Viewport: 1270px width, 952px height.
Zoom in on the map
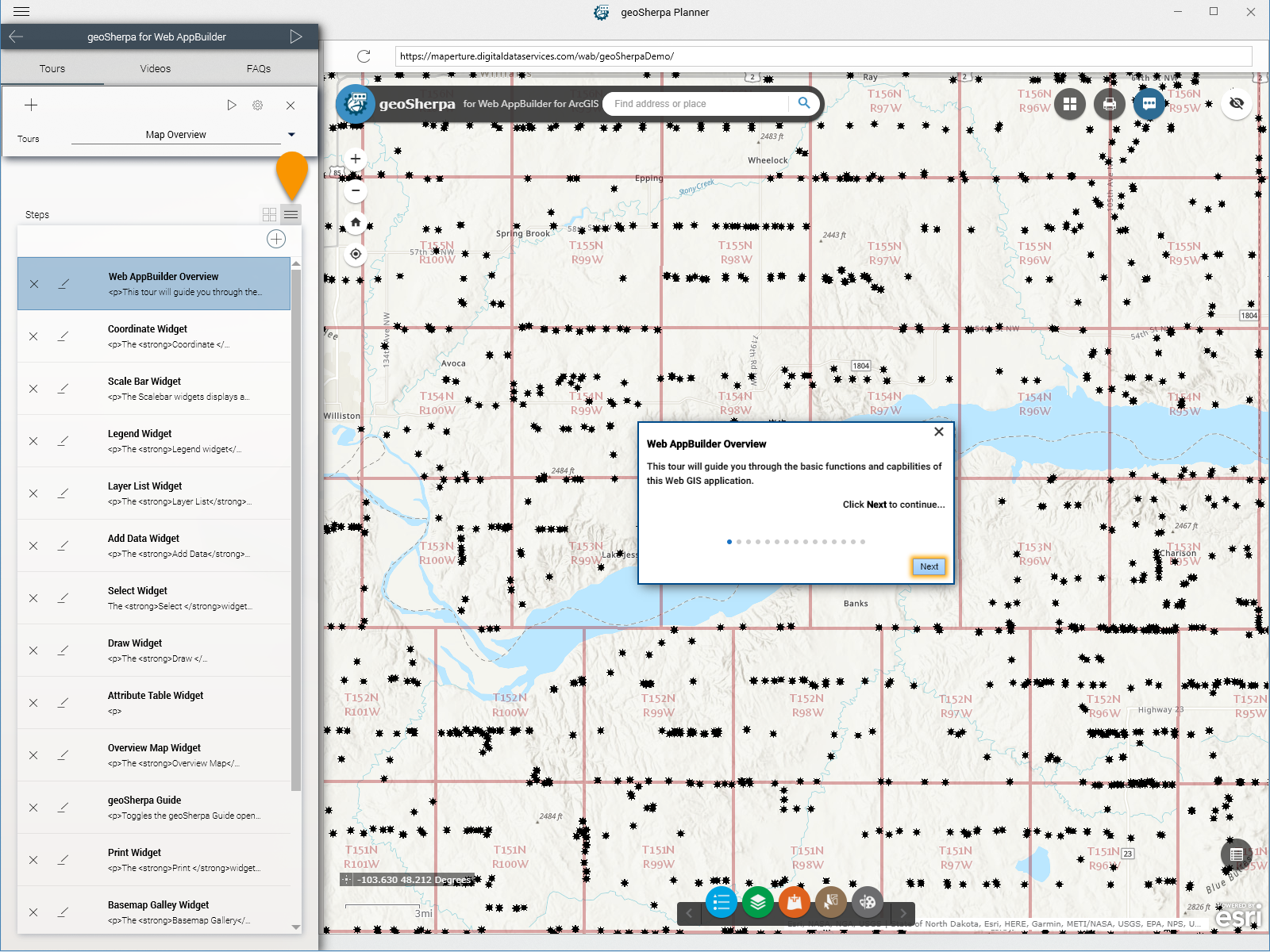point(356,159)
